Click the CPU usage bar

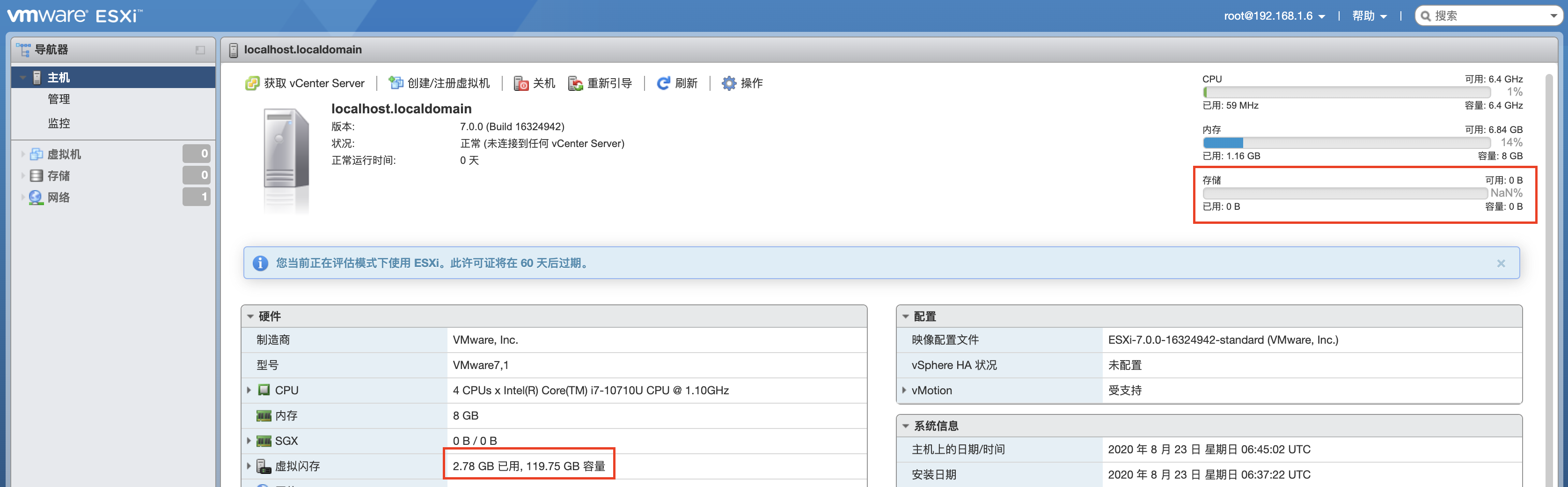(1347, 92)
